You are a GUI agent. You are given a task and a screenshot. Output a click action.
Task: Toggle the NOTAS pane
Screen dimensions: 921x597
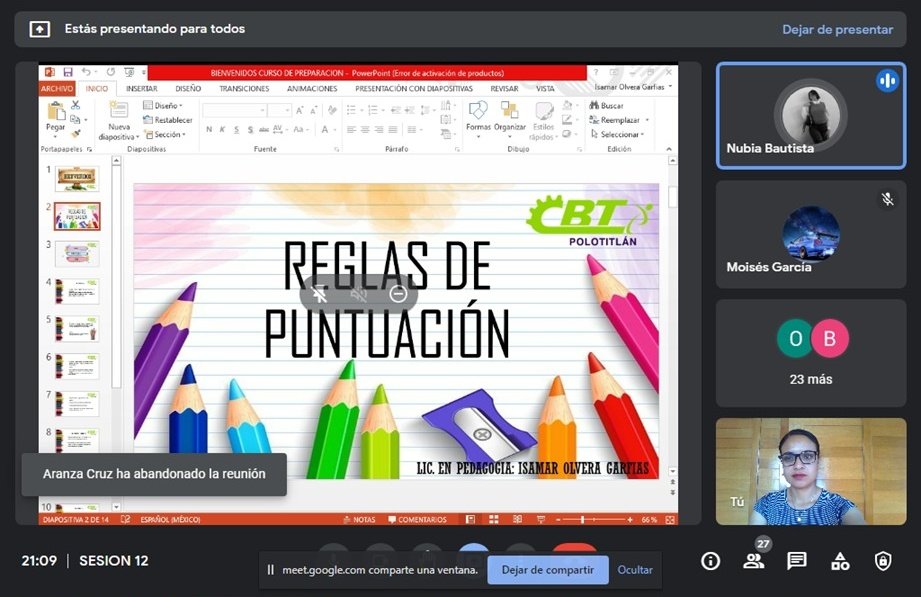click(x=359, y=519)
